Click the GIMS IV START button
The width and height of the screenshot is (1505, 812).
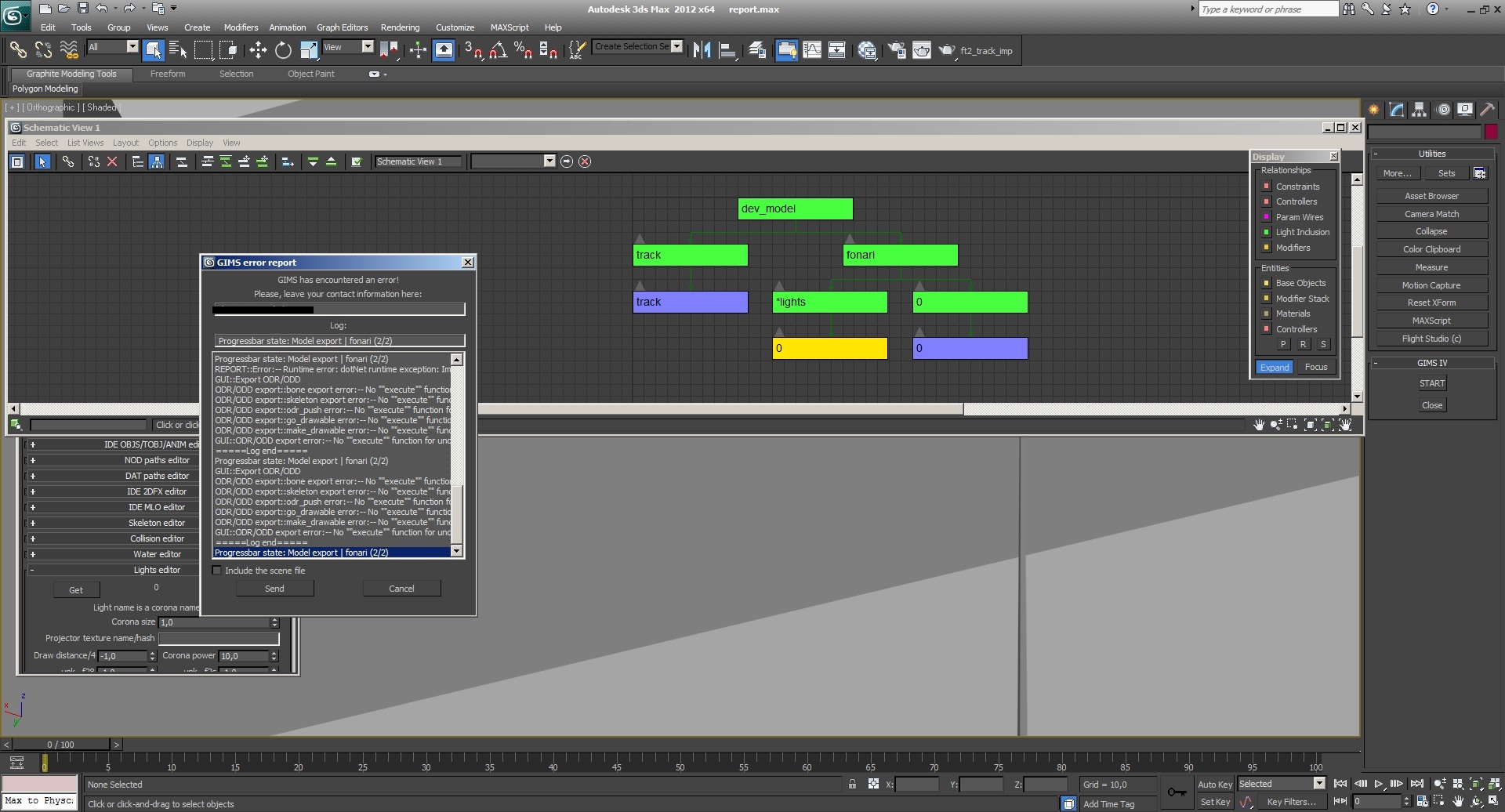1431,383
